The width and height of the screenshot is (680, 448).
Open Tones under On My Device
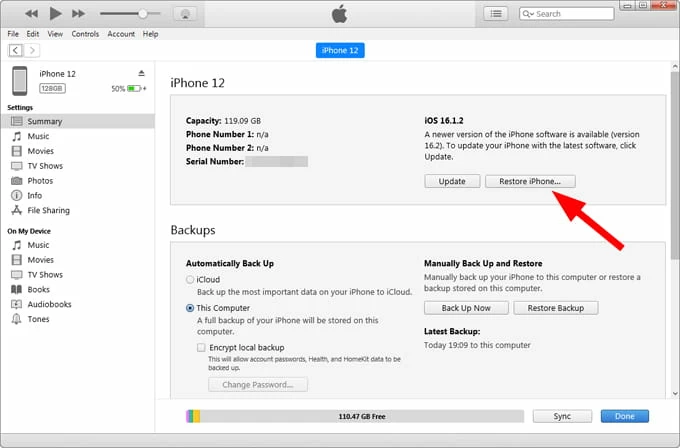coord(39,319)
